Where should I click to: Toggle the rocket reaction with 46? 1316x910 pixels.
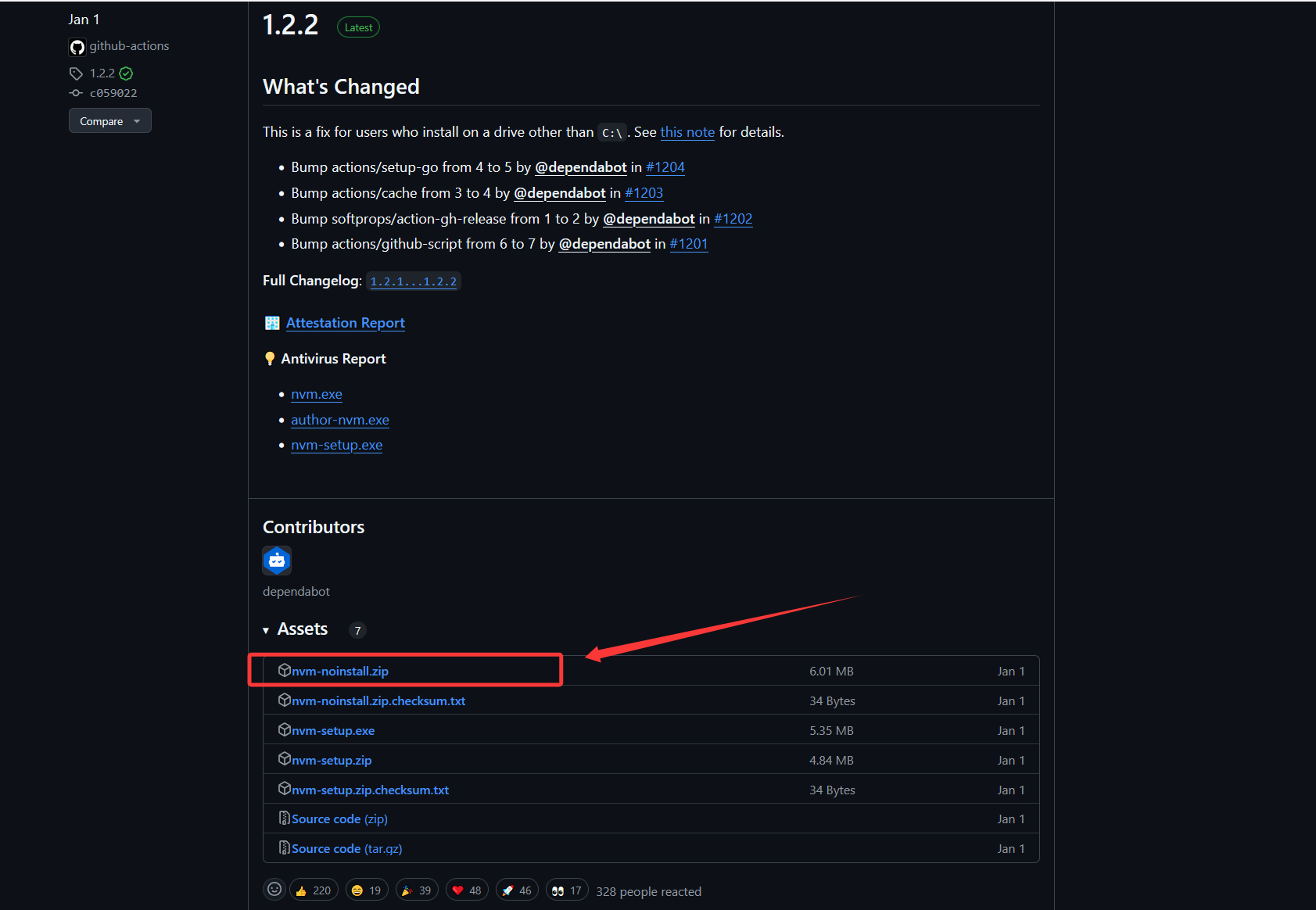517,890
